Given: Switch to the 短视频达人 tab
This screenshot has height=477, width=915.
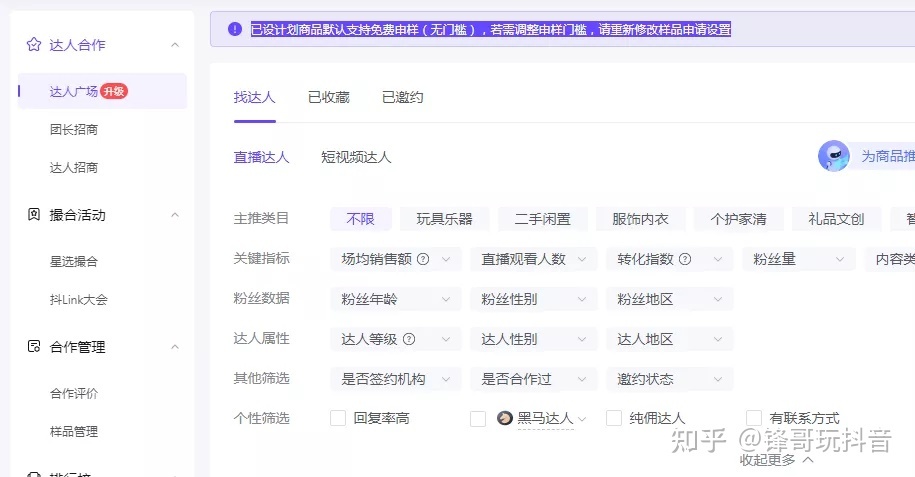Looking at the screenshot, I should pyautogui.click(x=356, y=157).
